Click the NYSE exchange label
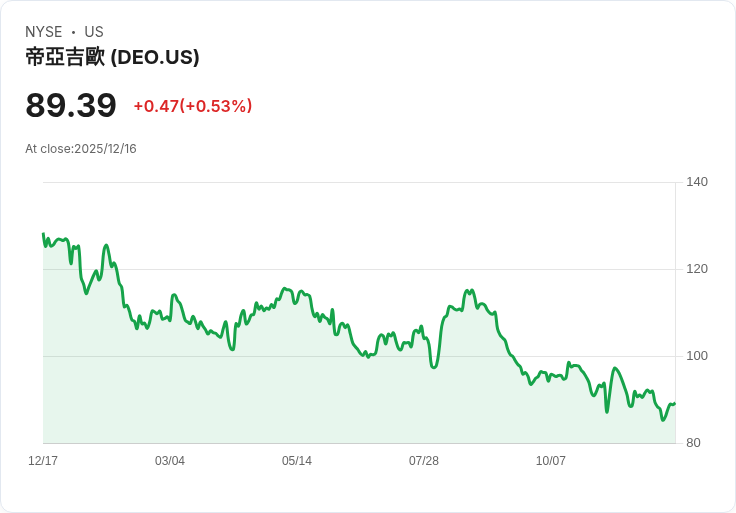 (44, 32)
